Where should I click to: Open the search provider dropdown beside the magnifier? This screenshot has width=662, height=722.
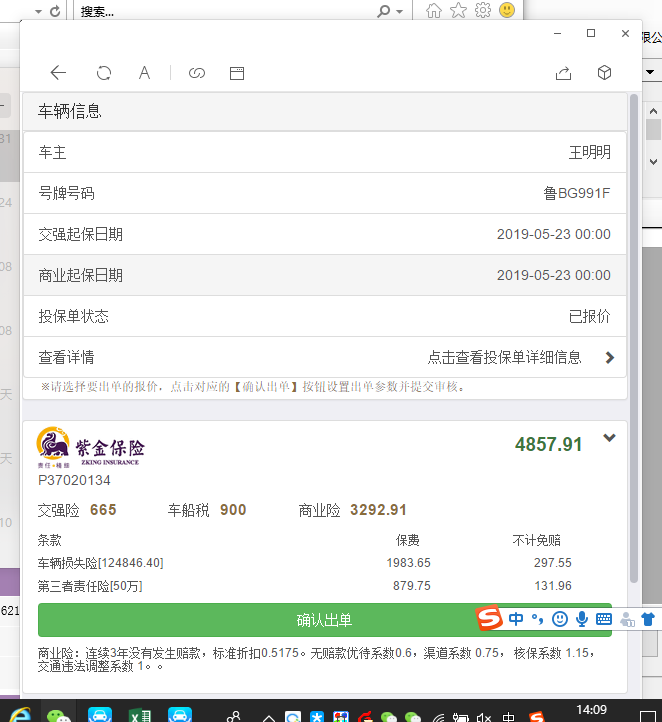399,12
